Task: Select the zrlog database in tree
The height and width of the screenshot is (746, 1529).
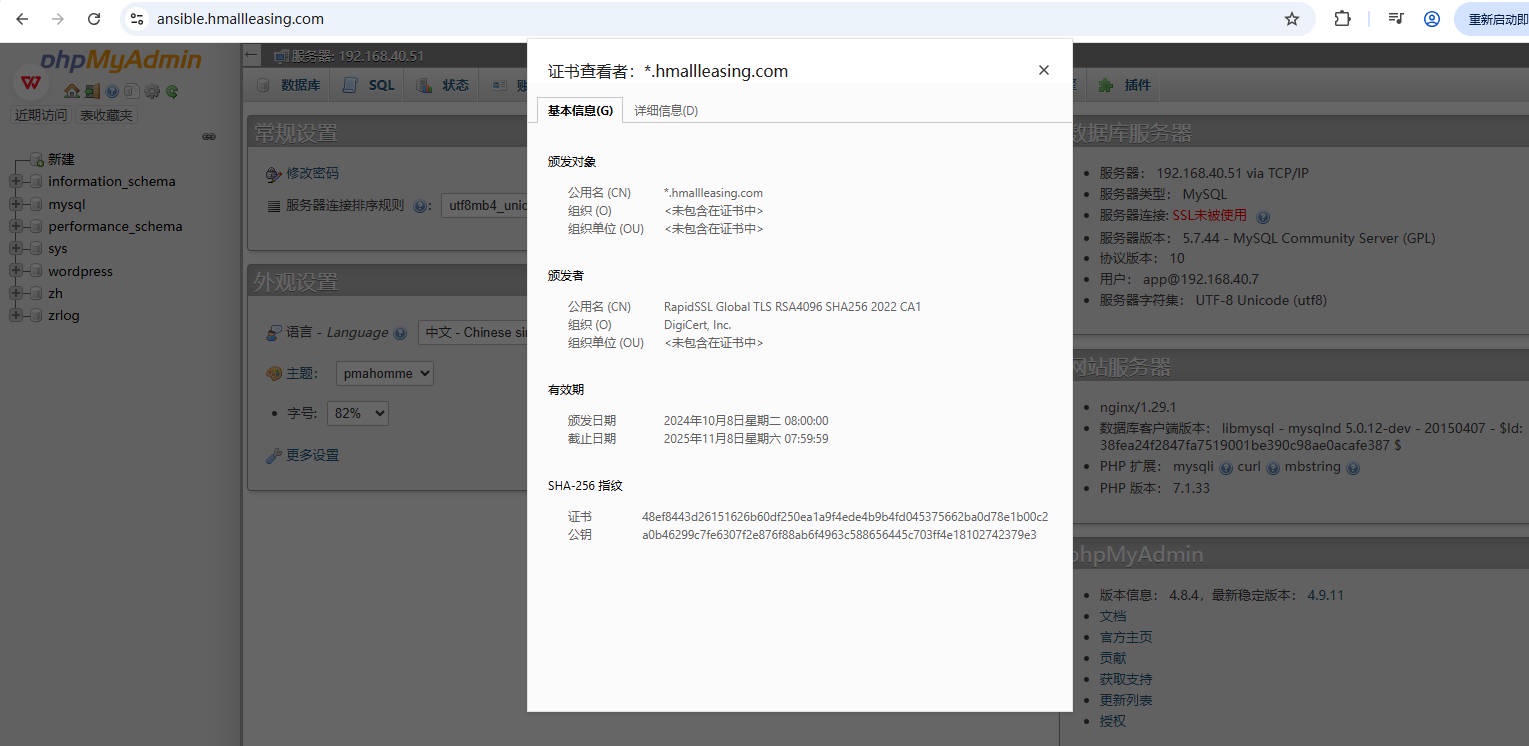Action: (64, 315)
